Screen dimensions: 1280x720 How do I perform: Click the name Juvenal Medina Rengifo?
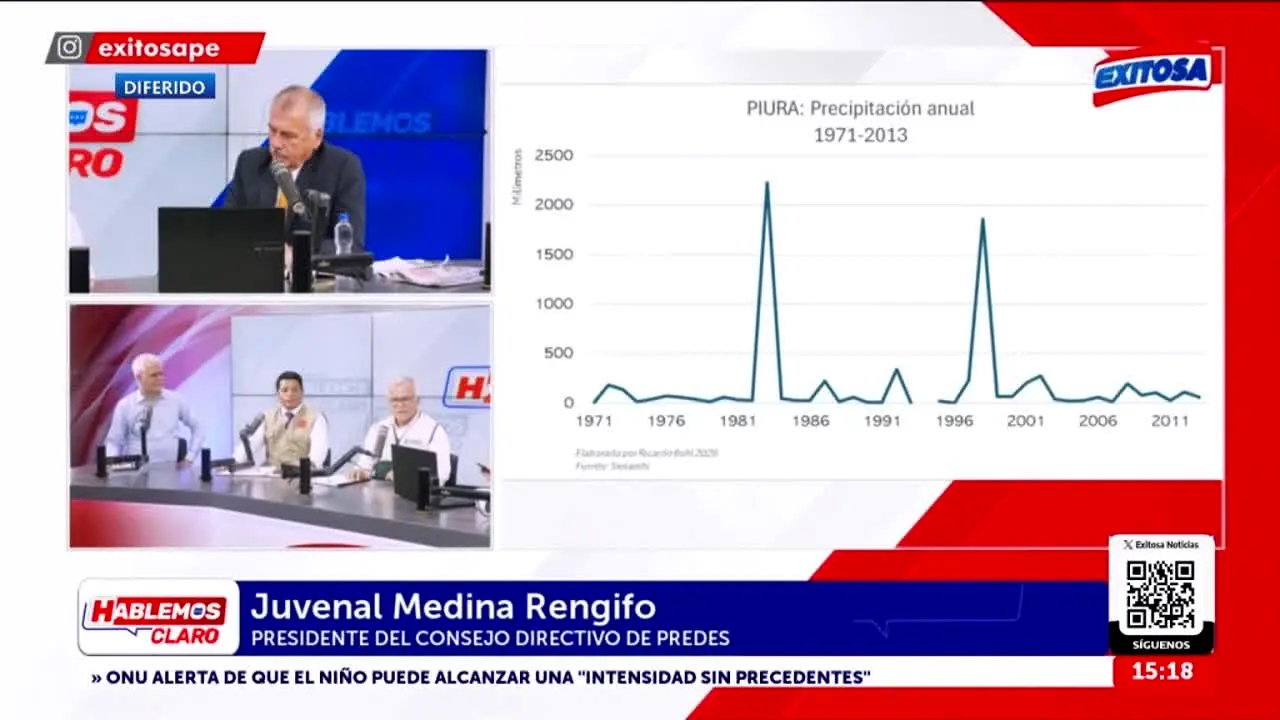click(x=453, y=606)
